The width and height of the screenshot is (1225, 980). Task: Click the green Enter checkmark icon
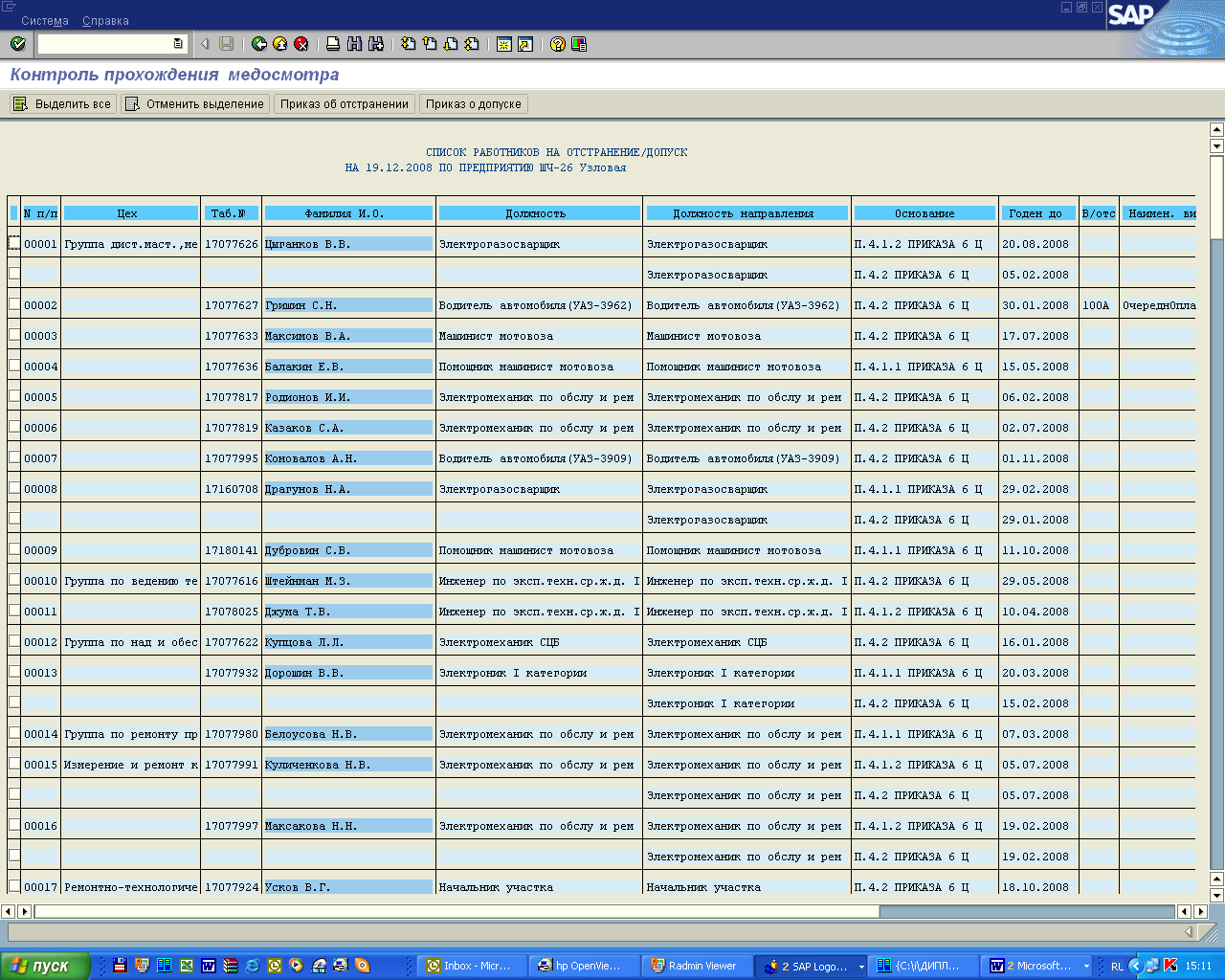[18, 44]
